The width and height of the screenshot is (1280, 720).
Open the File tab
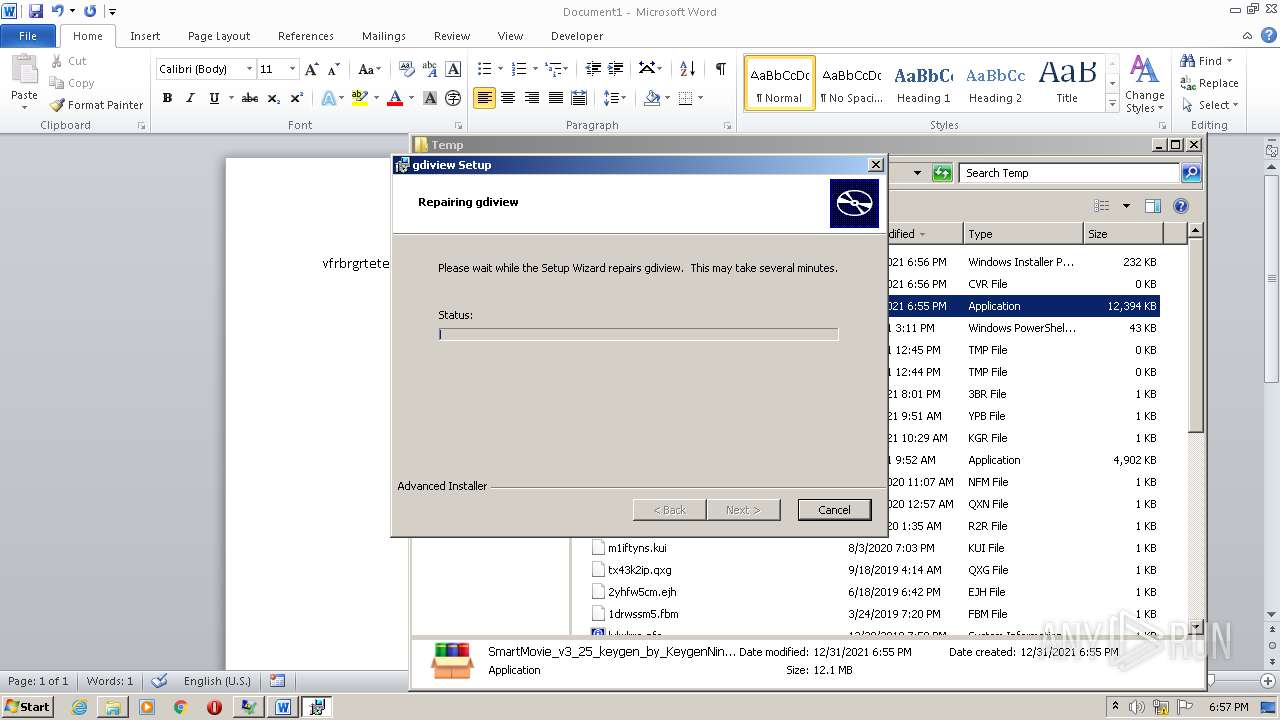coord(28,36)
